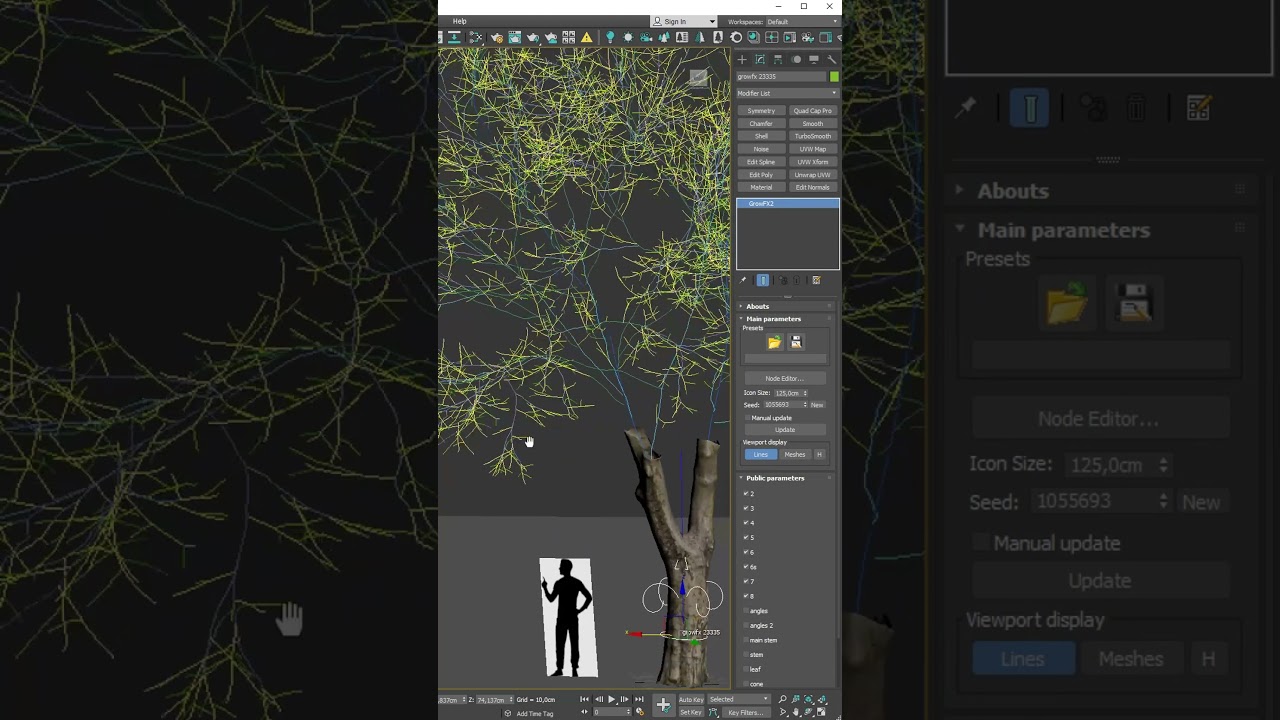The width and height of the screenshot is (1280, 720).
Task: Go to the start frame button
Action: [584, 699]
